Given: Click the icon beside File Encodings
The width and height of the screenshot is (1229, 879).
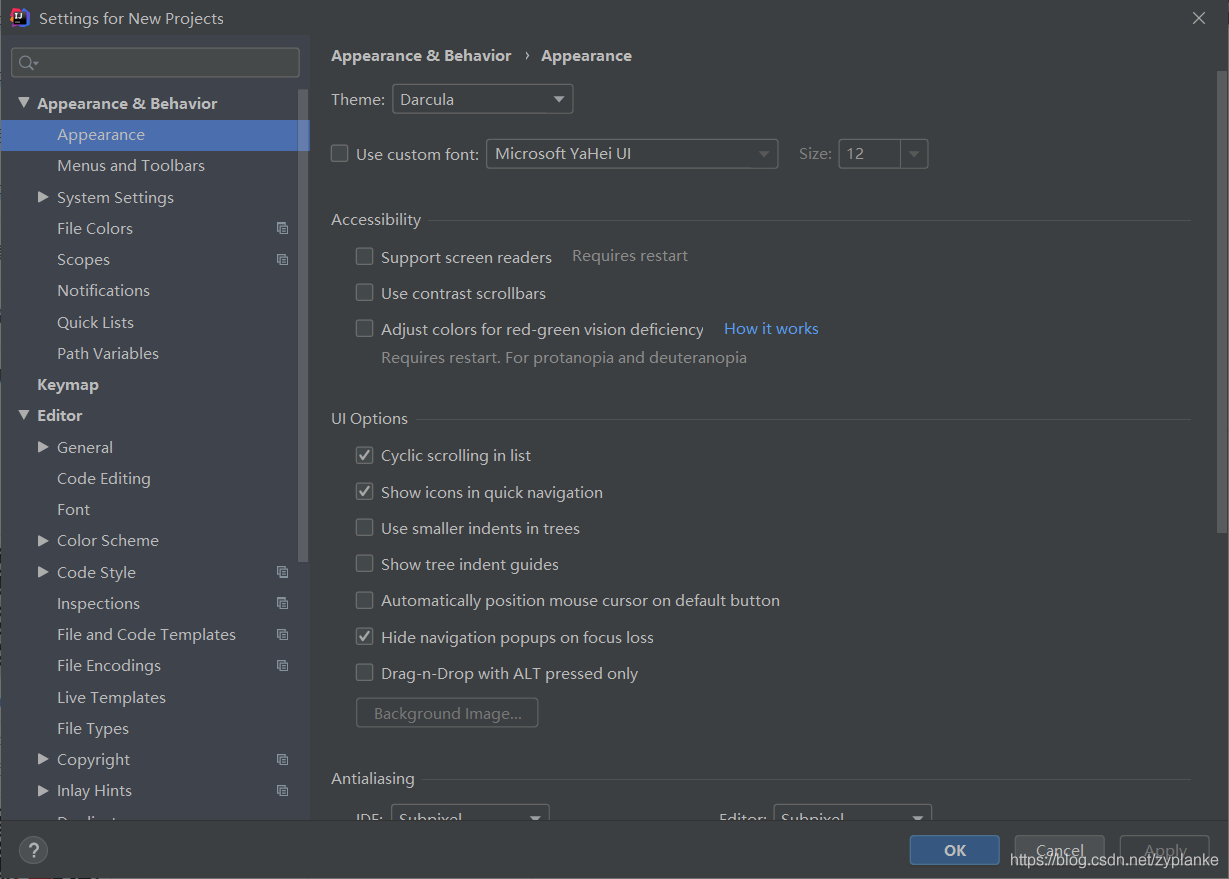Looking at the screenshot, I should click(282, 665).
